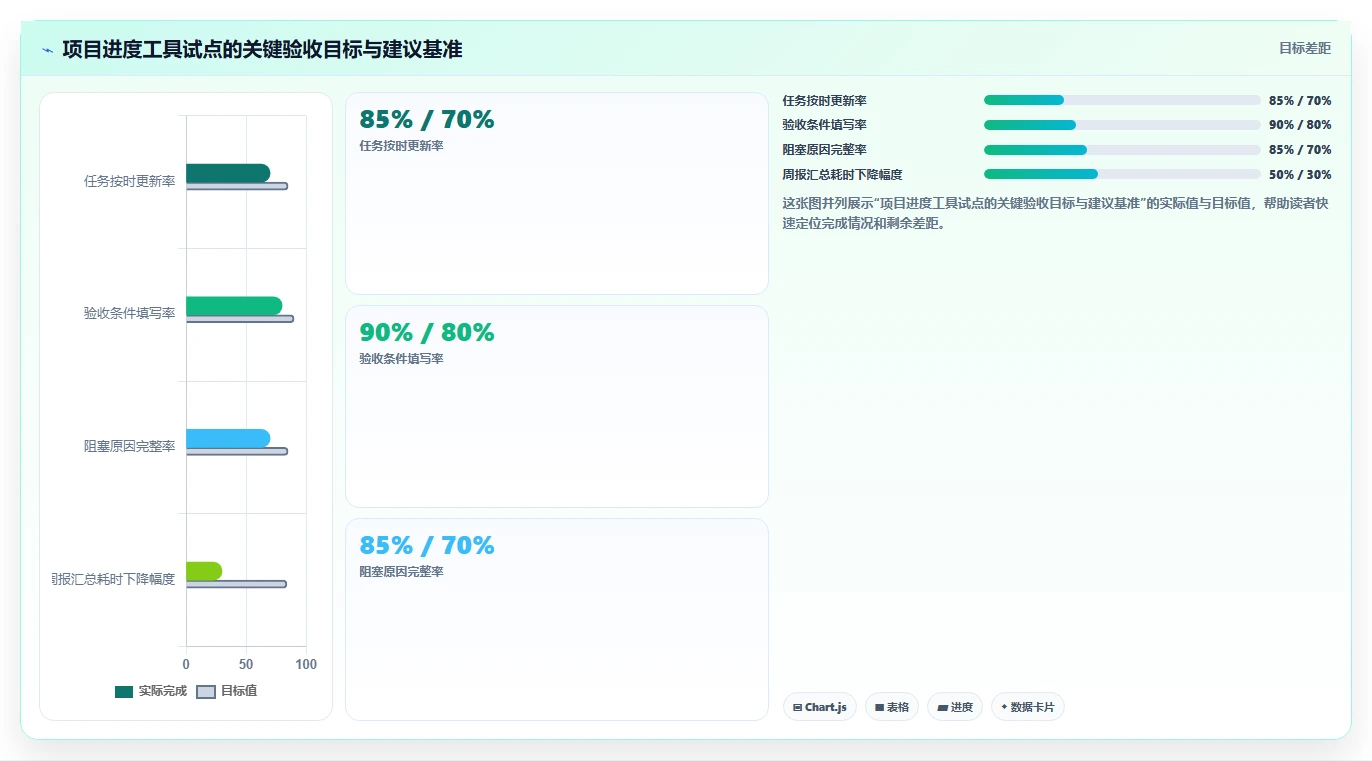Viewport: 1372px width, 761px height.
Task: Click the title 项目进度工具试点的关键验收目标与建议基准
Action: [x=262, y=49]
